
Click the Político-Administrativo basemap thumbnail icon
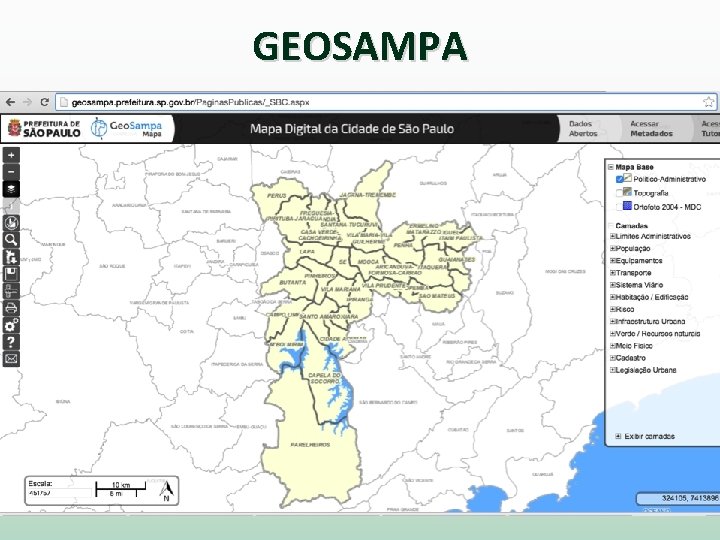pos(628,178)
